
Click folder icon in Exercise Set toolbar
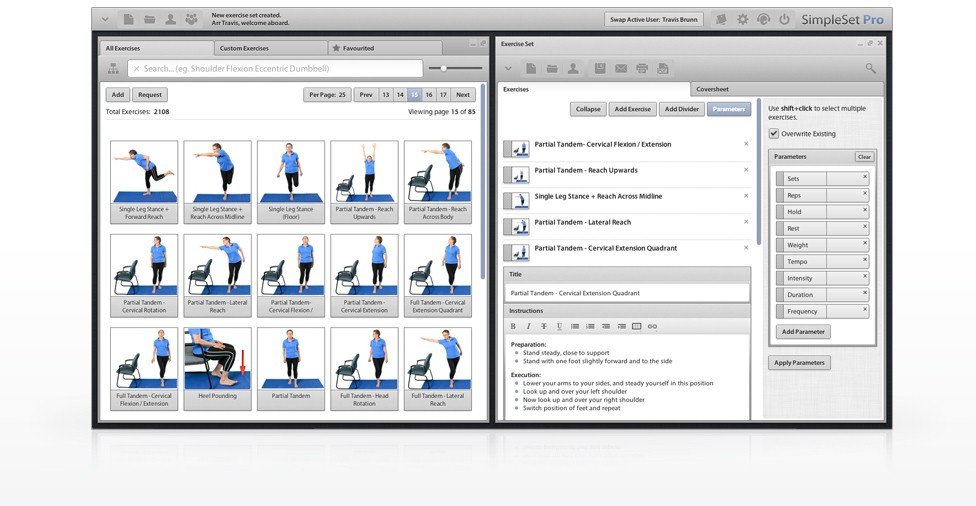(x=552, y=68)
